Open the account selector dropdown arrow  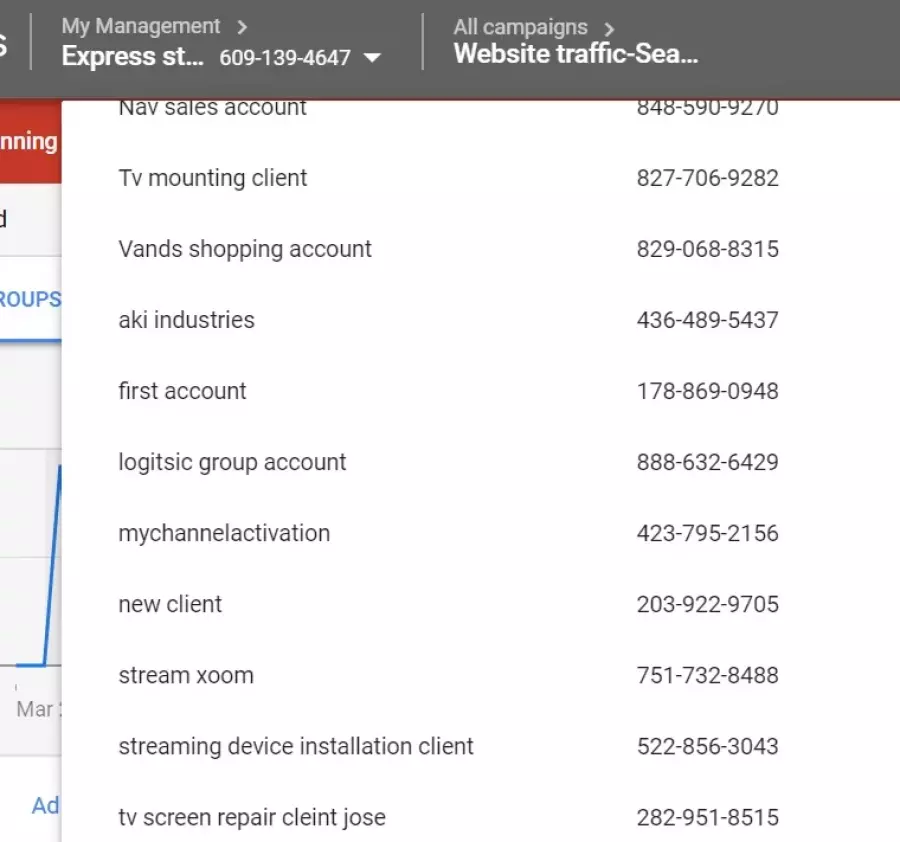[372, 58]
